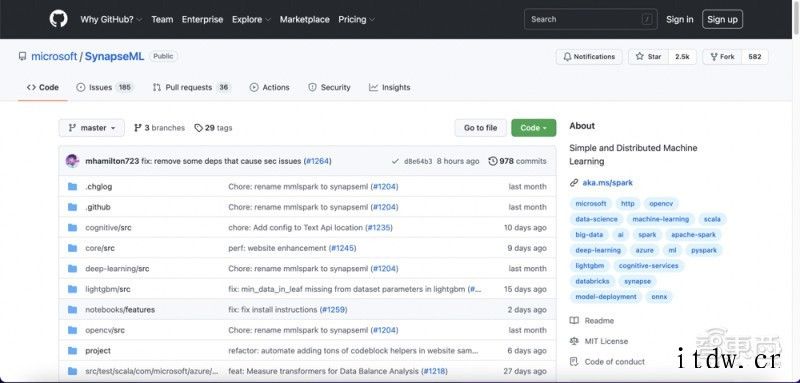
Task: Open the notebooks/features folder
Action: [x=120, y=310]
